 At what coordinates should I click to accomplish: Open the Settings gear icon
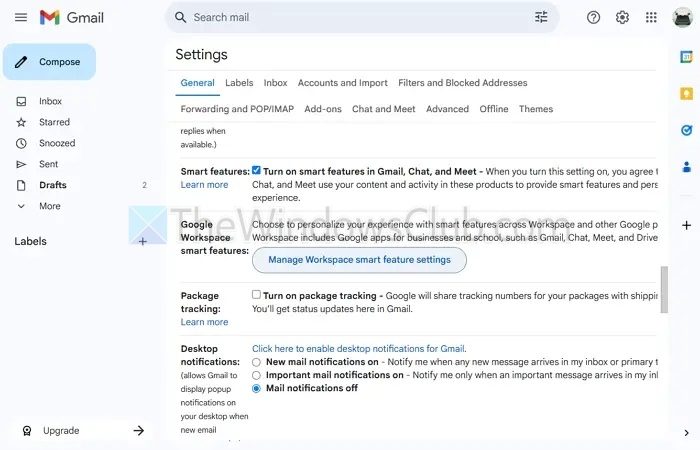tap(622, 17)
